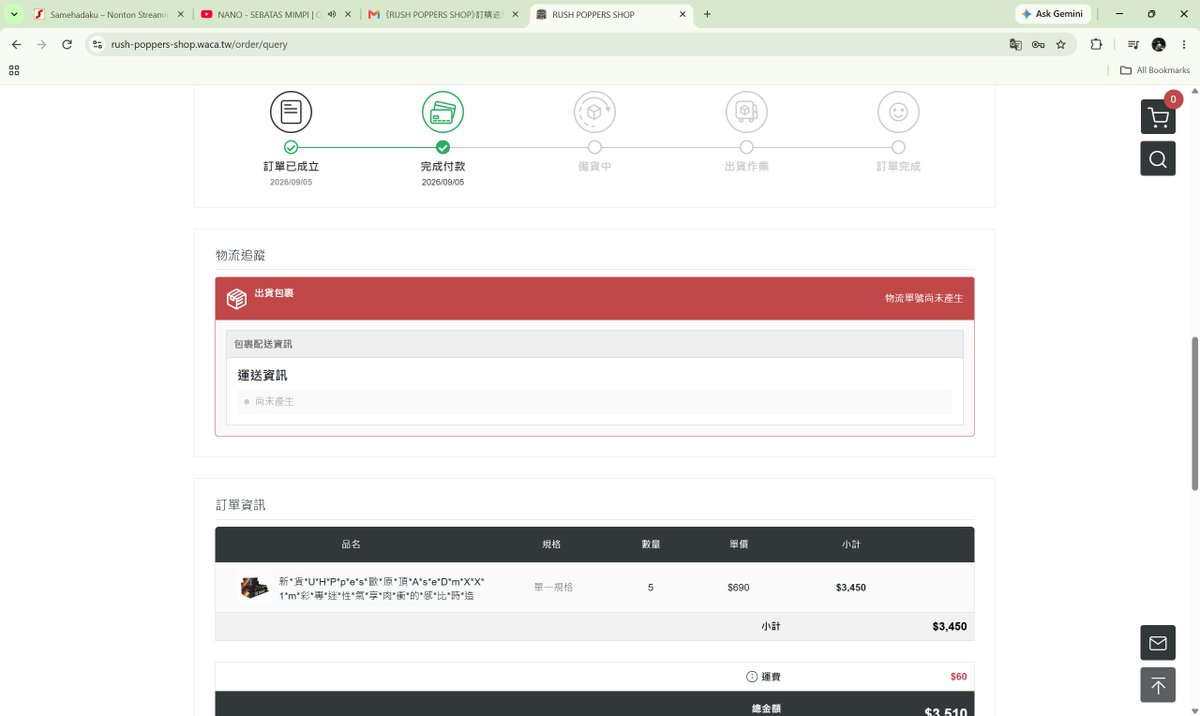Click the 物流追蹤 section heading
The image size is (1200, 716).
coord(241,255)
